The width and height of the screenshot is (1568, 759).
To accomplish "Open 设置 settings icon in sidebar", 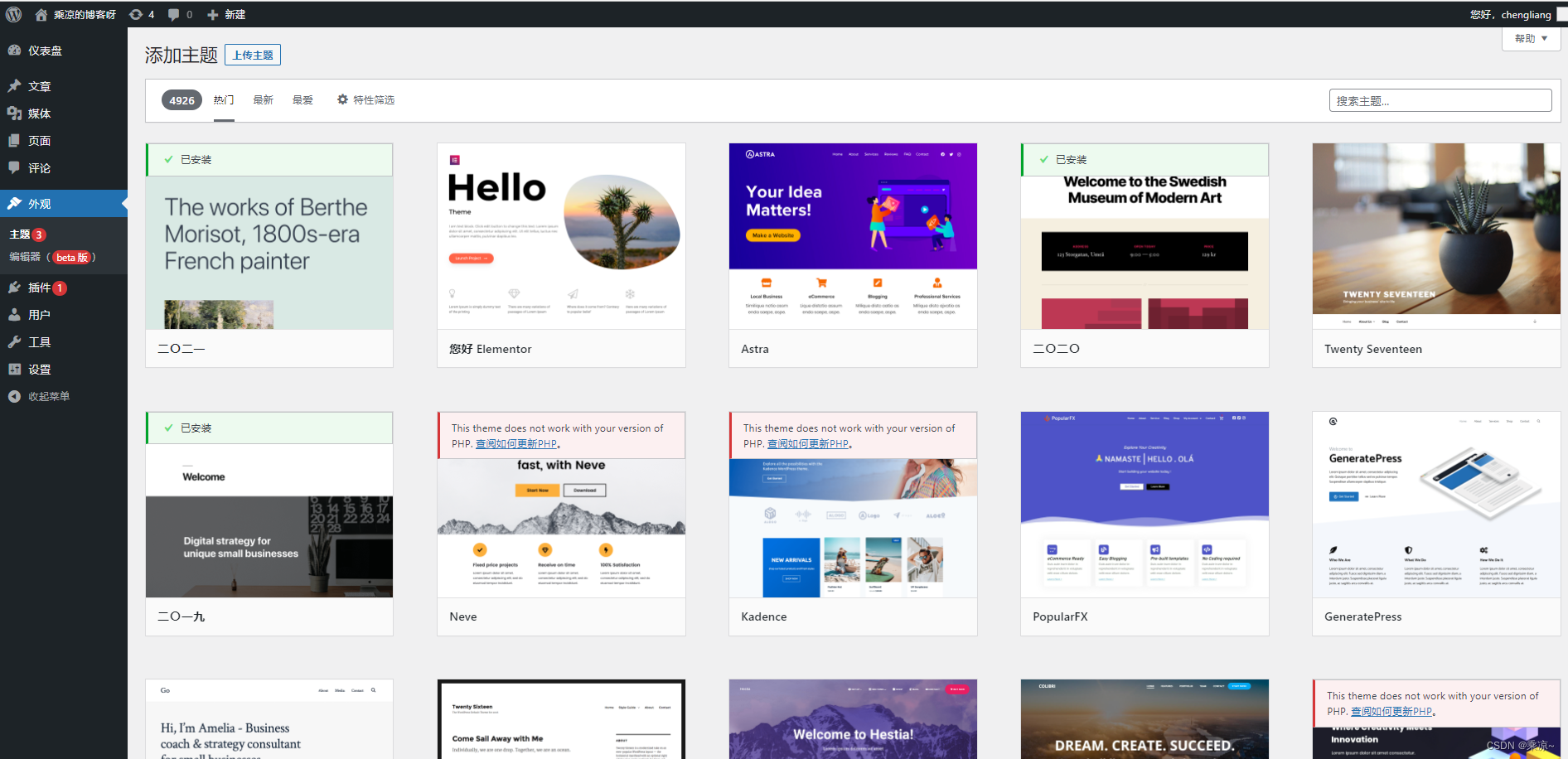I will pyautogui.click(x=14, y=370).
